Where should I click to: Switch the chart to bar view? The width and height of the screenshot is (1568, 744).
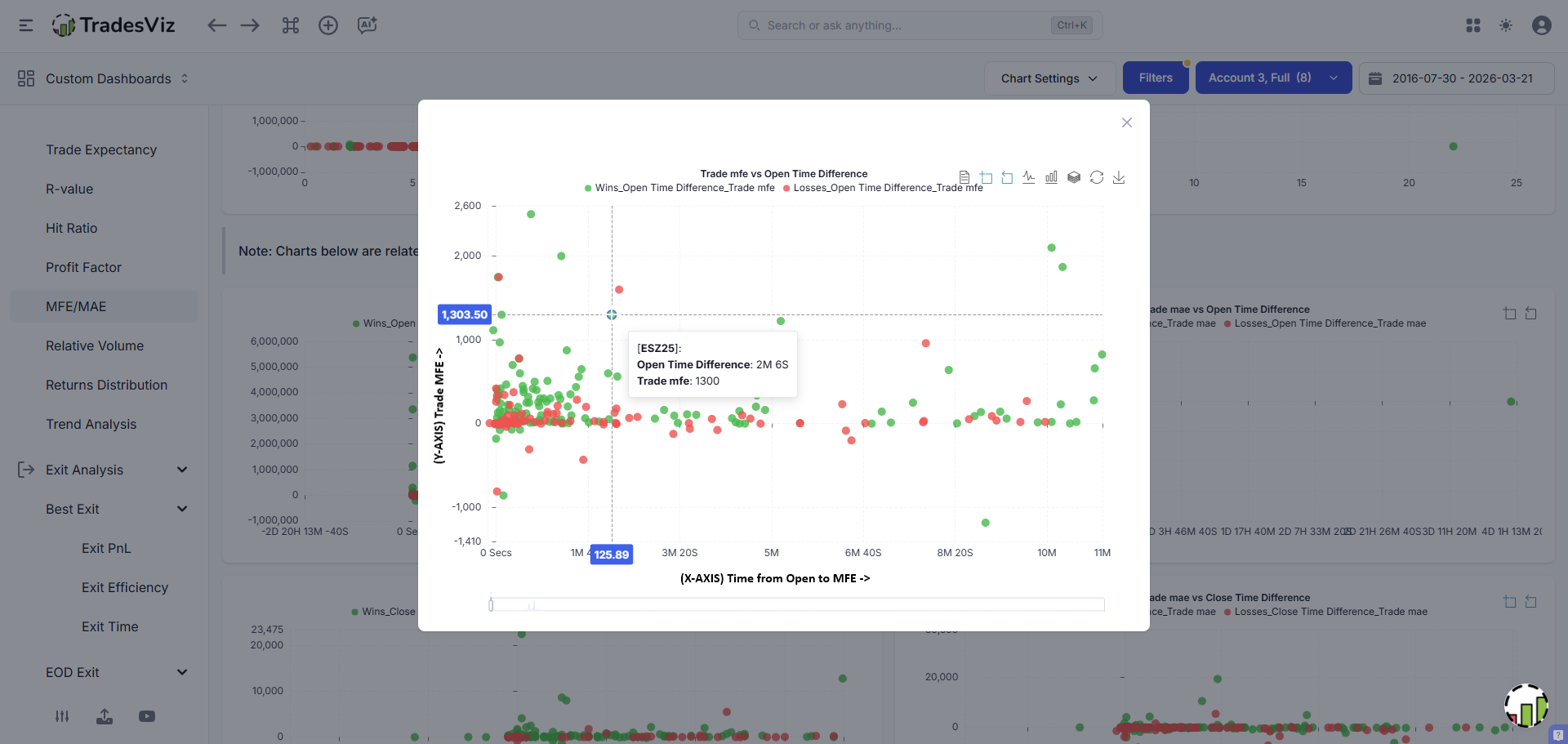(1051, 177)
